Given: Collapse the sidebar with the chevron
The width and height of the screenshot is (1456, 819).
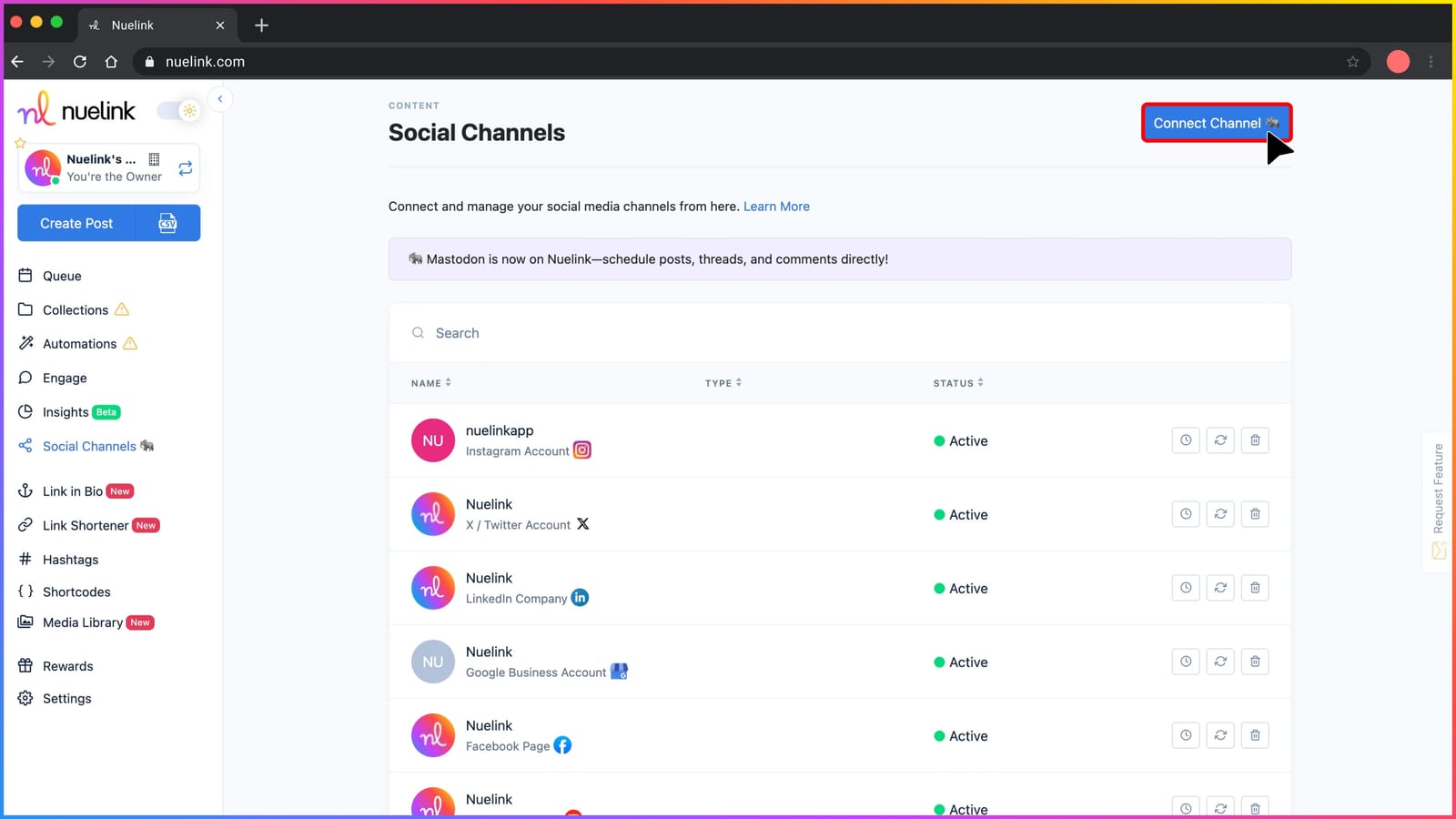Looking at the screenshot, I should (219, 99).
